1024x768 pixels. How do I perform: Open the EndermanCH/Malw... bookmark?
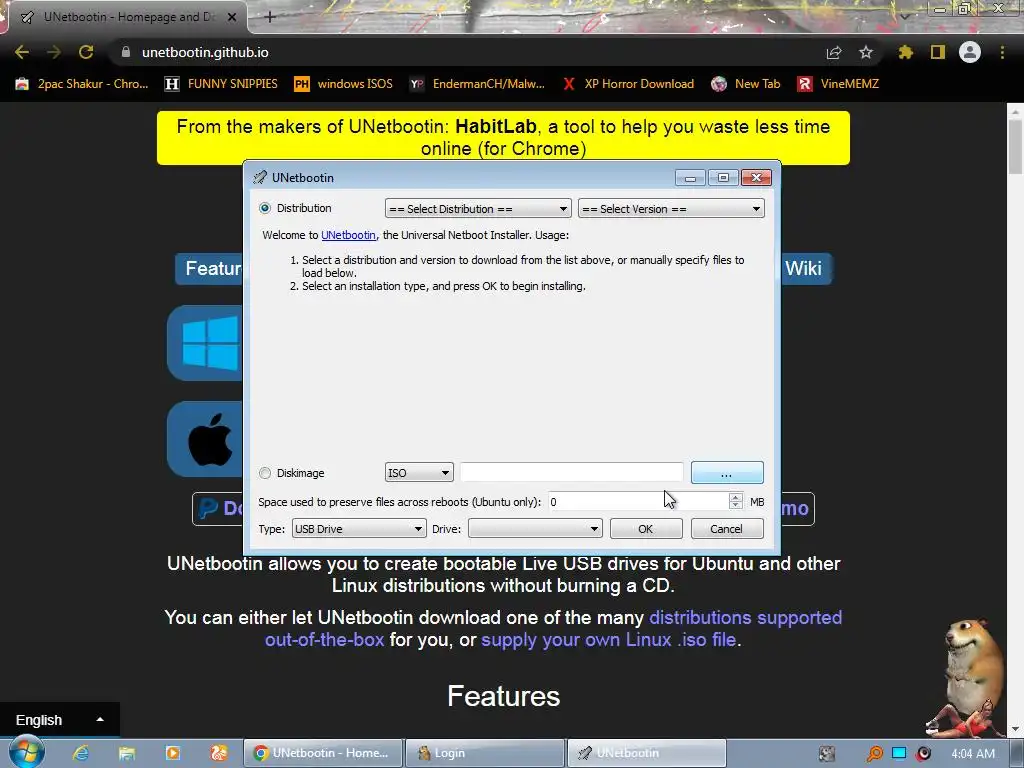[x=477, y=84]
